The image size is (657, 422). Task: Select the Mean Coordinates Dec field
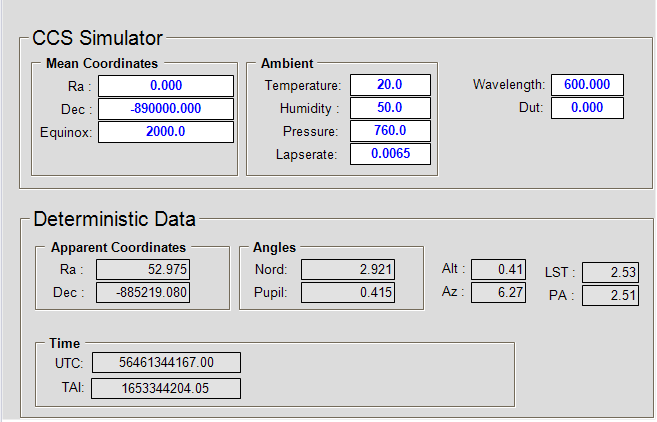pos(165,109)
